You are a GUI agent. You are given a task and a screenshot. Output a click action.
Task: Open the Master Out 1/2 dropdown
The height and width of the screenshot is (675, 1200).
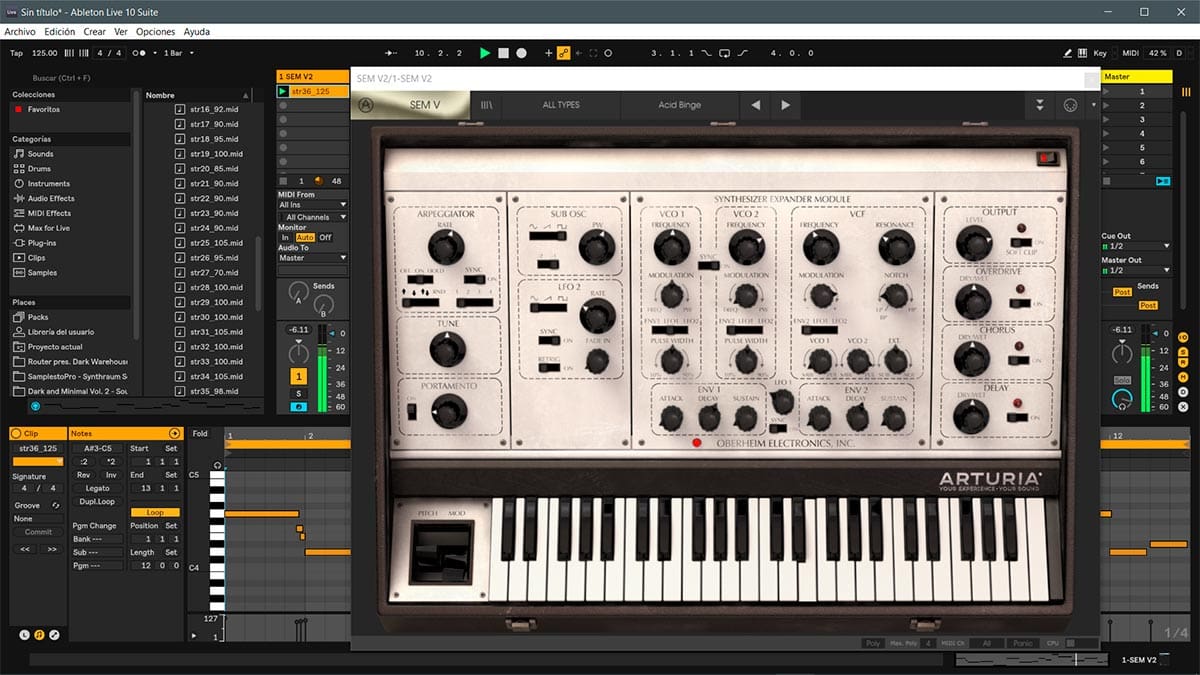point(1135,270)
